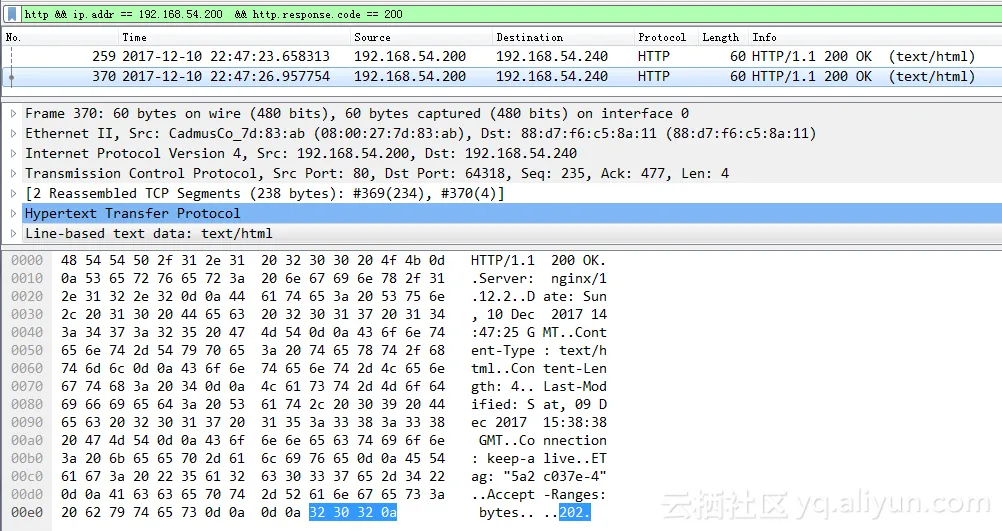Click Info cell of packet 370

863,76
